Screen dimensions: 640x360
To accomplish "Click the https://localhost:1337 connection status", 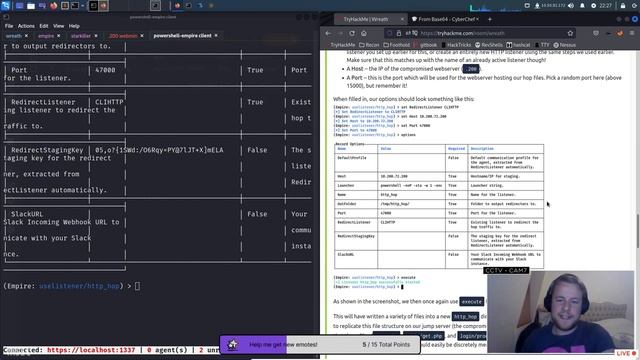I will click(x=91, y=350).
